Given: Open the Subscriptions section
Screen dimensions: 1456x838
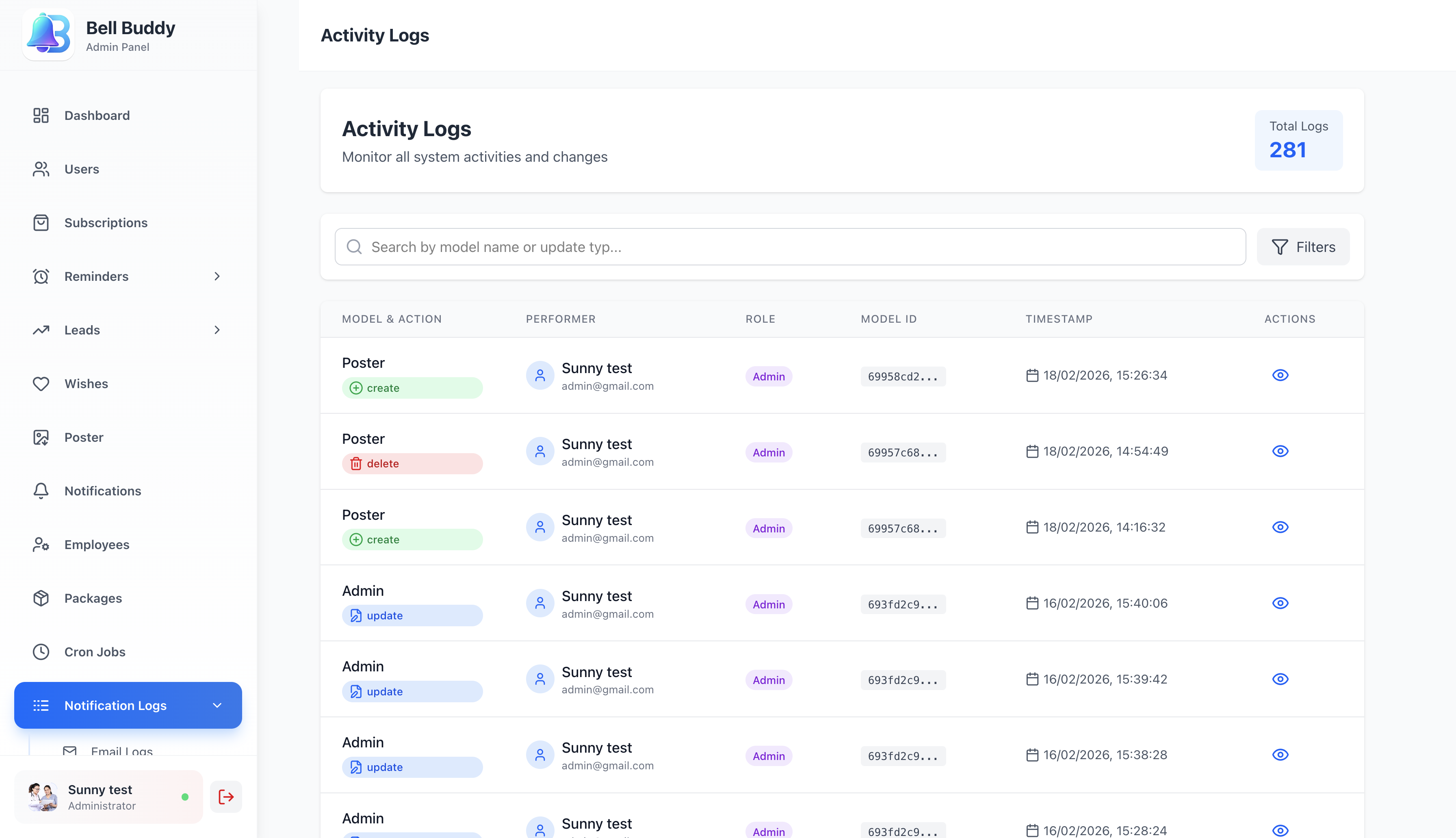Looking at the screenshot, I should (x=106, y=223).
